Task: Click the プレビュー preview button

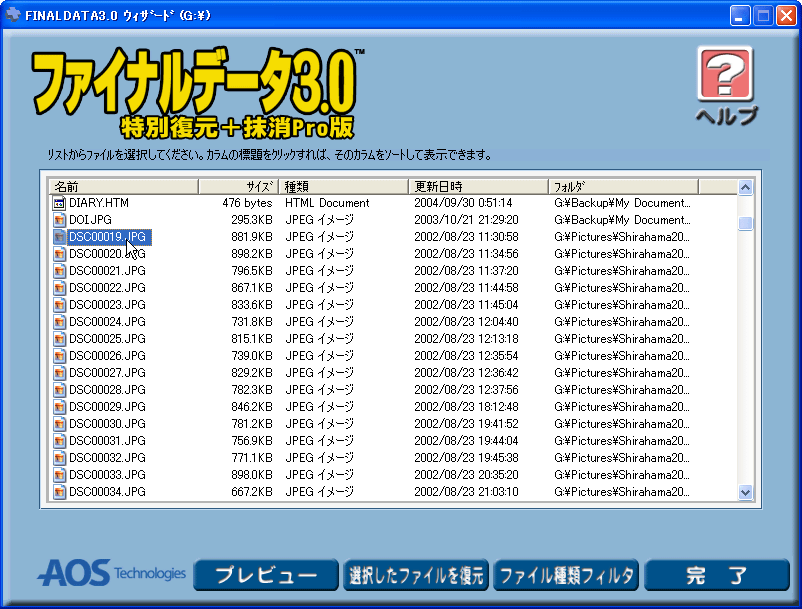Action: coord(266,575)
